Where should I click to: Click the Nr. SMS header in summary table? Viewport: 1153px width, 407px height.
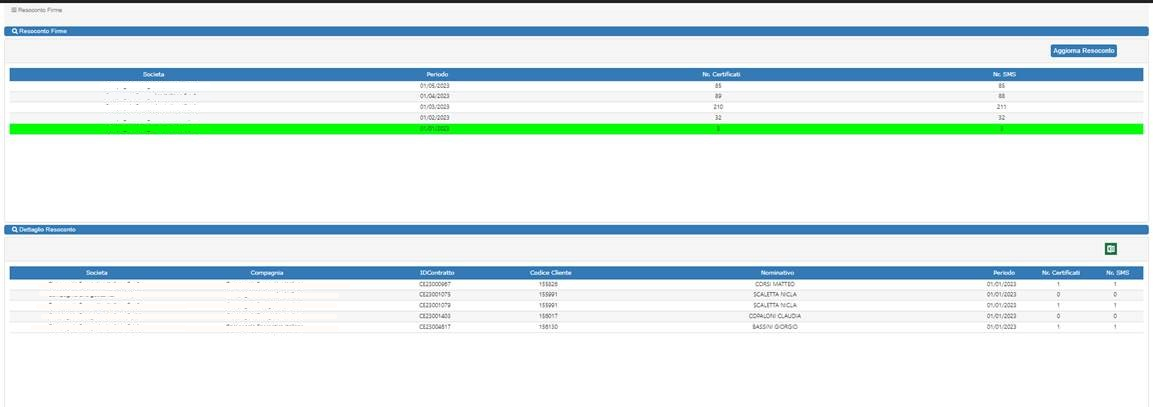pyautogui.click(x=1004, y=75)
